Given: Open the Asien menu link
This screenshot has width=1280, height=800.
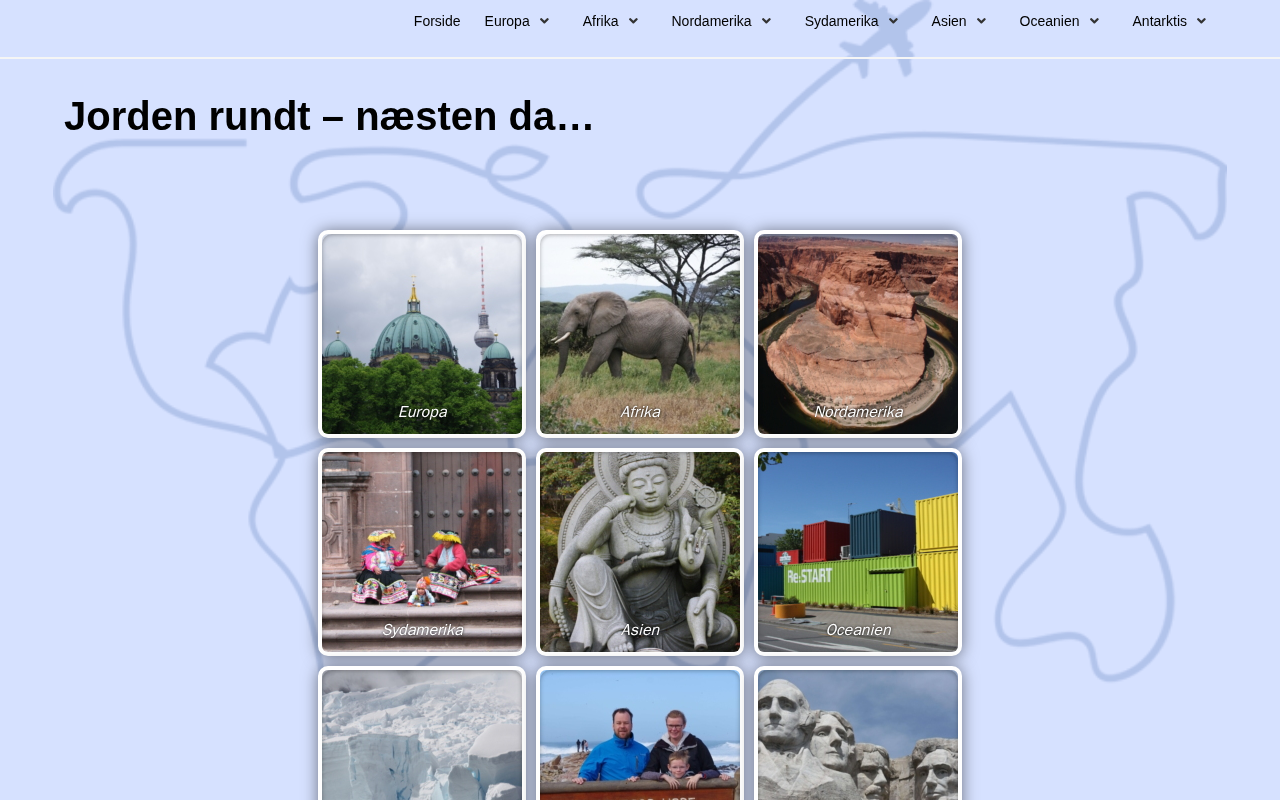Looking at the screenshot, I should click(x=949, y=21).
